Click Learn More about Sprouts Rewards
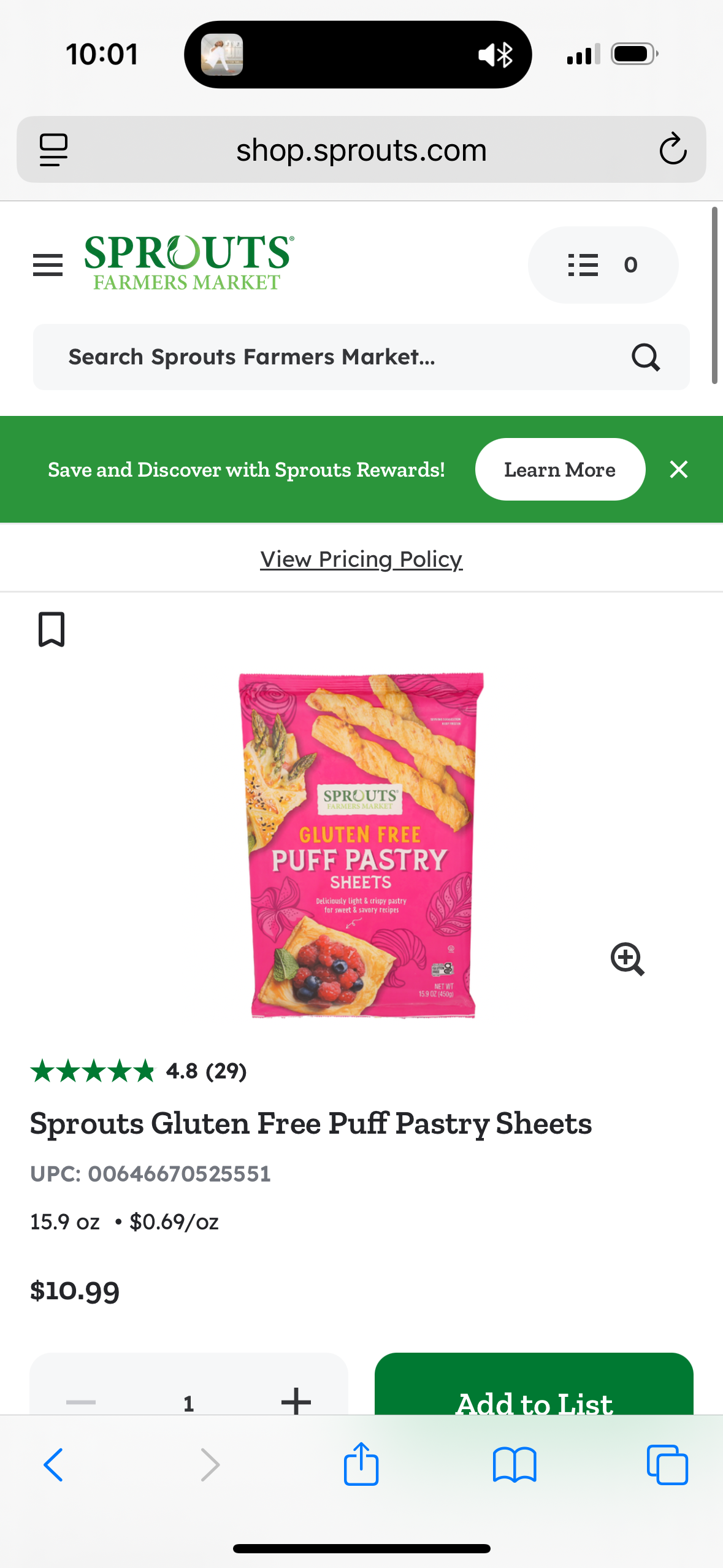Image resolution: width=723 pixels, height=1568 pixels. click(560, 469)
